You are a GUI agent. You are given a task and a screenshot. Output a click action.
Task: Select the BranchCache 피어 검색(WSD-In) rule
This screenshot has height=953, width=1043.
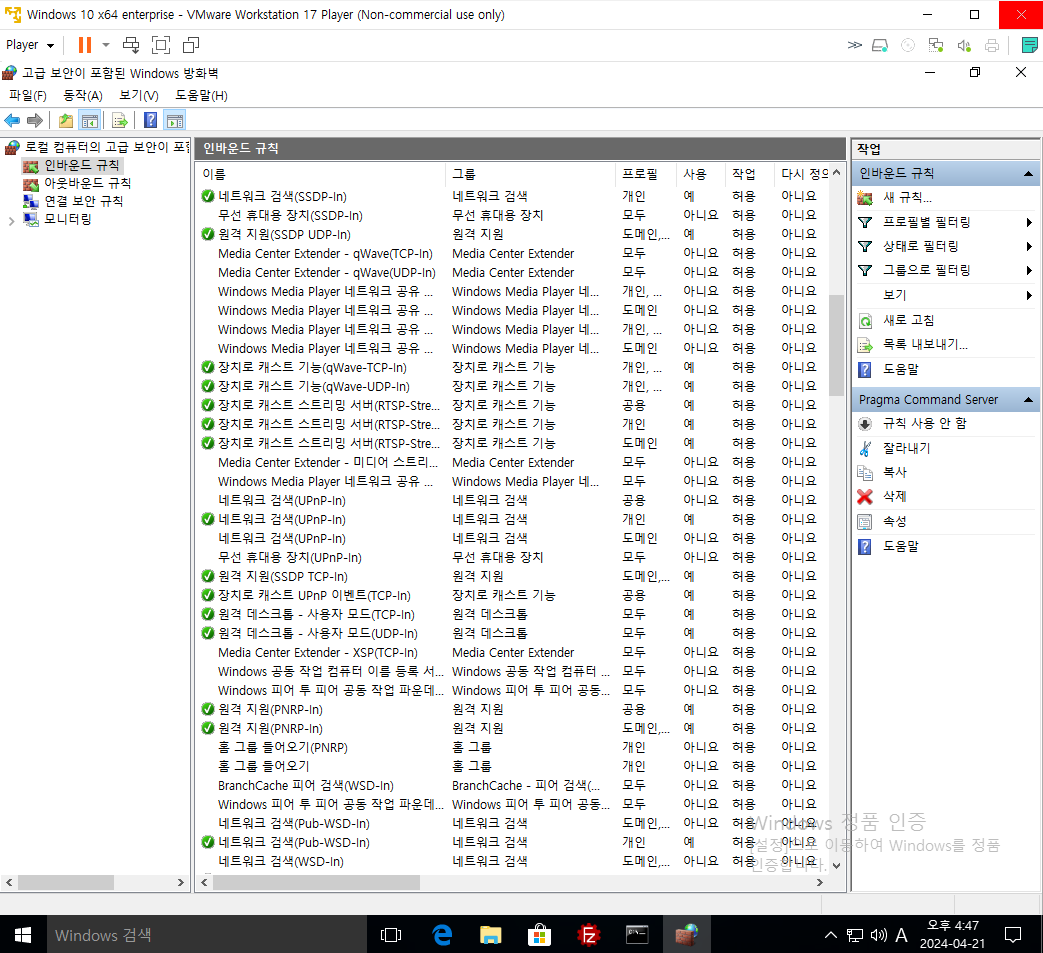pyautogui.click(x=305, y=785)
